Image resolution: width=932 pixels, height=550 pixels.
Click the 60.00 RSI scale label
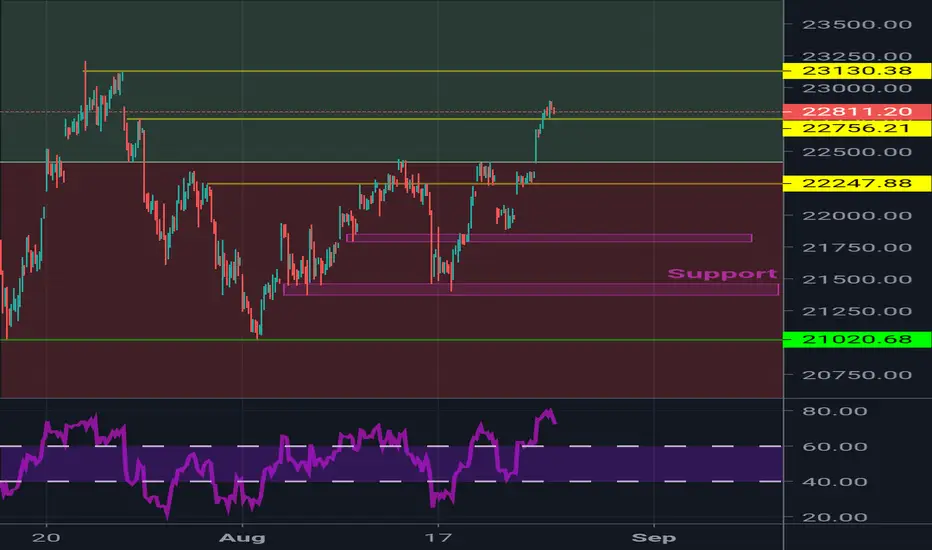point(835,447)
